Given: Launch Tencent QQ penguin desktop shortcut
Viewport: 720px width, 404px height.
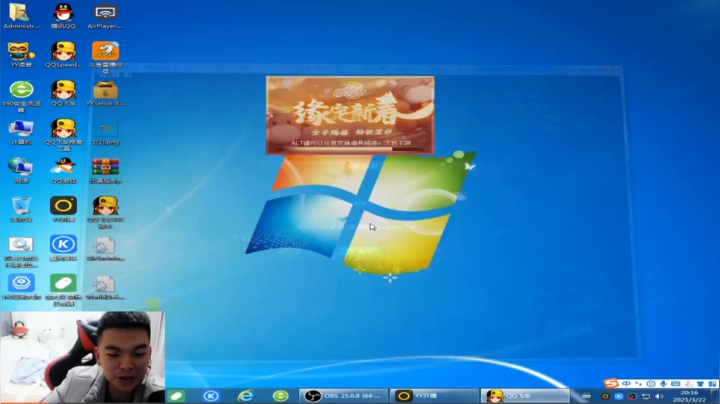Looking at the screenshot, I should (63, 16).
